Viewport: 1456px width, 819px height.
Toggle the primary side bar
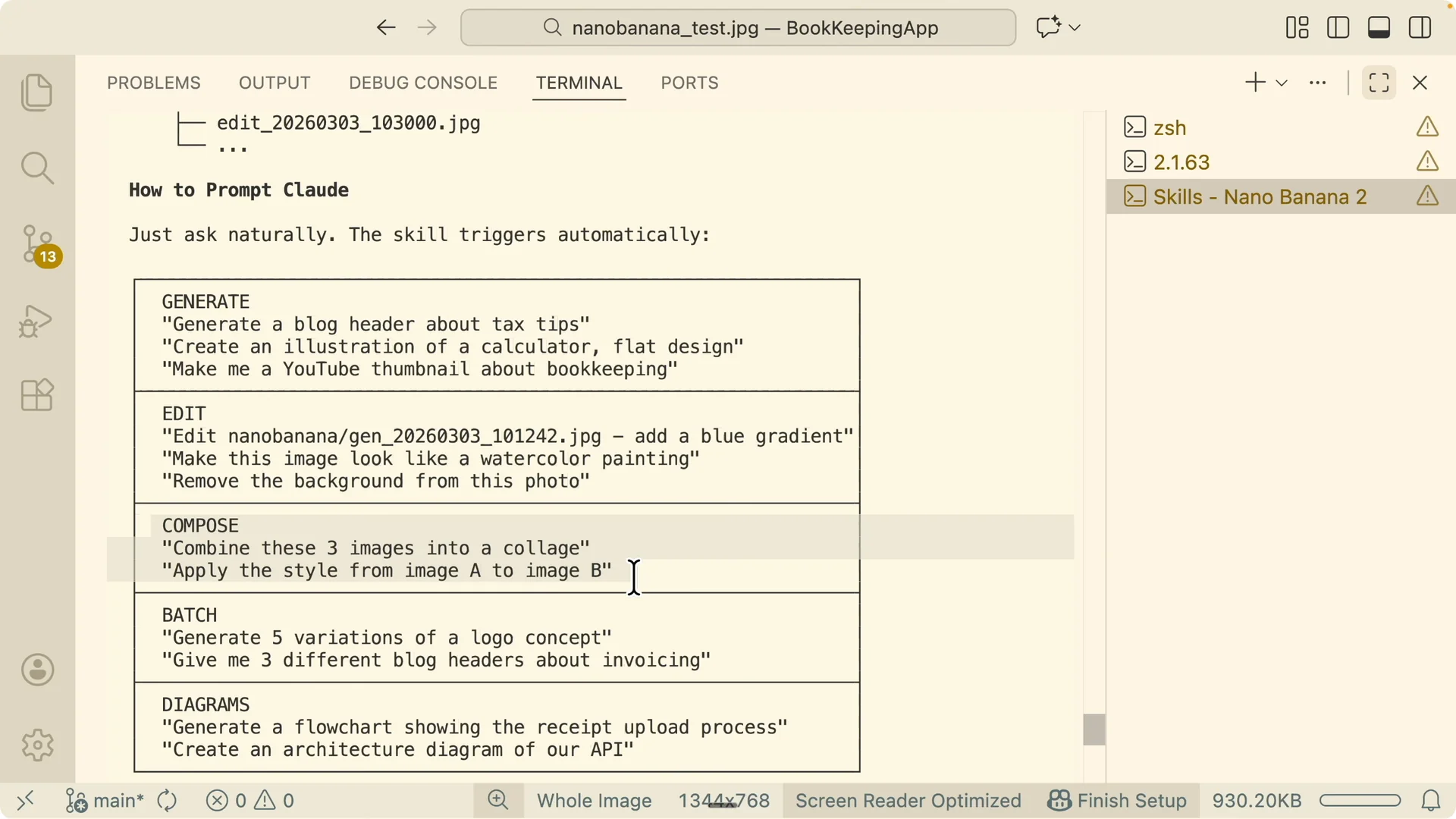1338,28
